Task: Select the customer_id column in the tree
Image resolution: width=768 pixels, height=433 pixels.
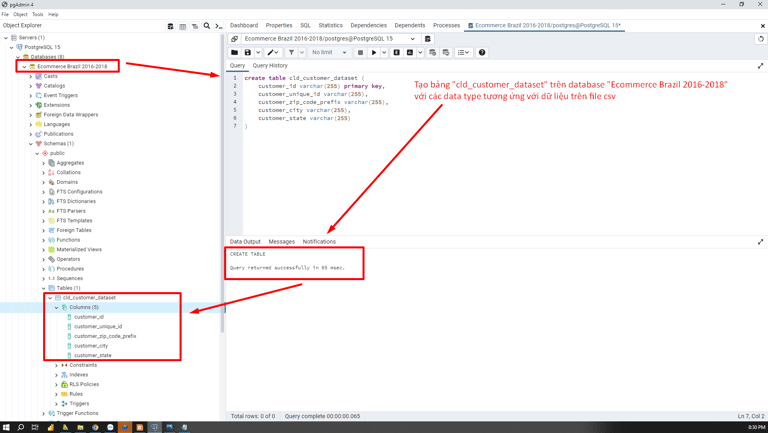Action: (89, 317)
